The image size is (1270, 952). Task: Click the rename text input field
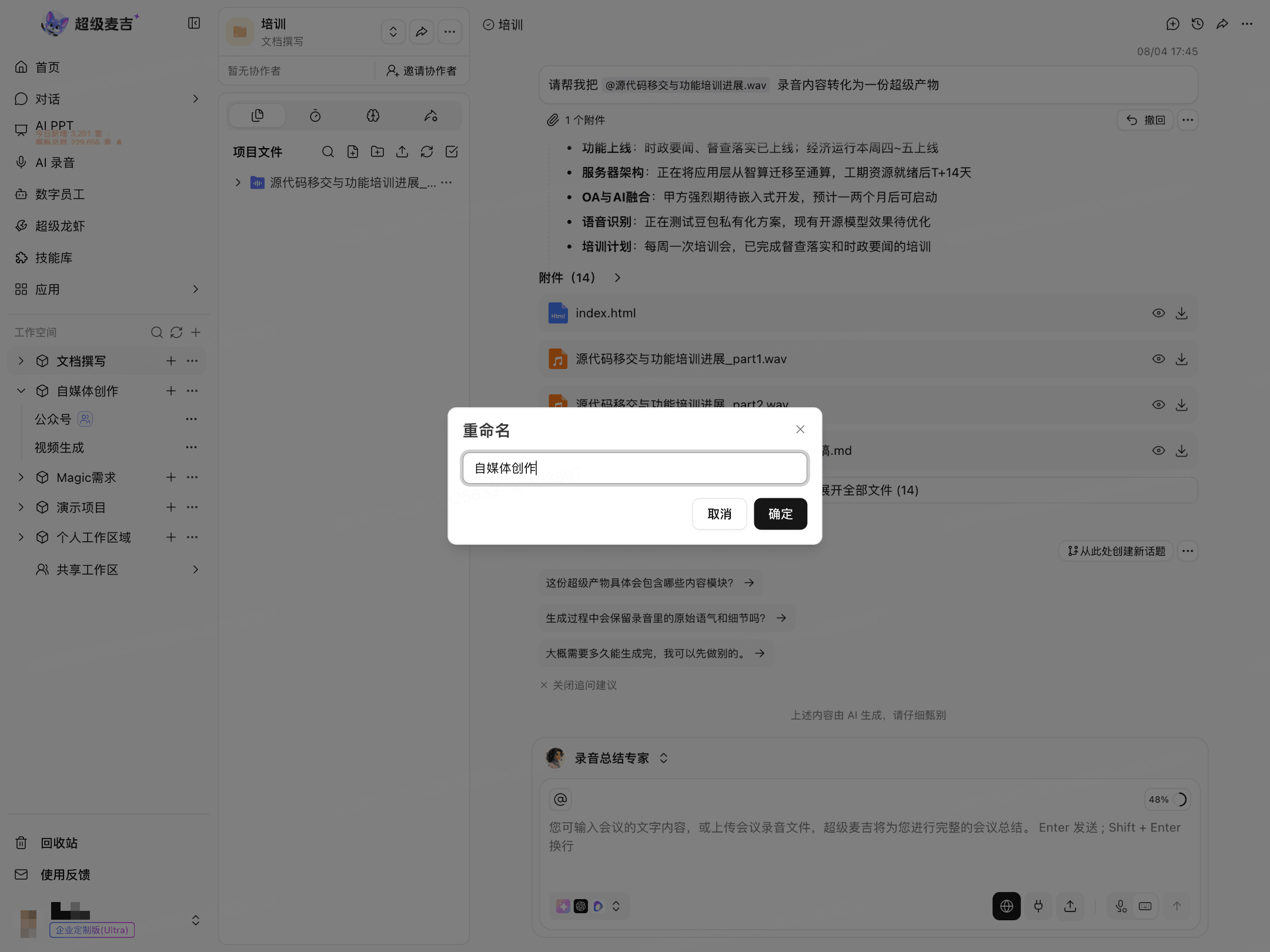(x=634, y=468)
